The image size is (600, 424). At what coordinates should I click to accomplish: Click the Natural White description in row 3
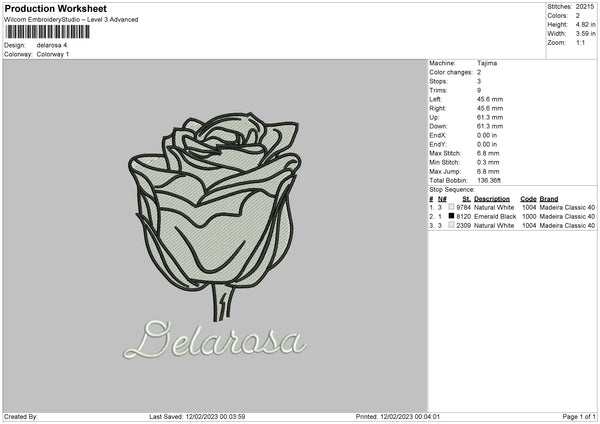tap(494, 225)
